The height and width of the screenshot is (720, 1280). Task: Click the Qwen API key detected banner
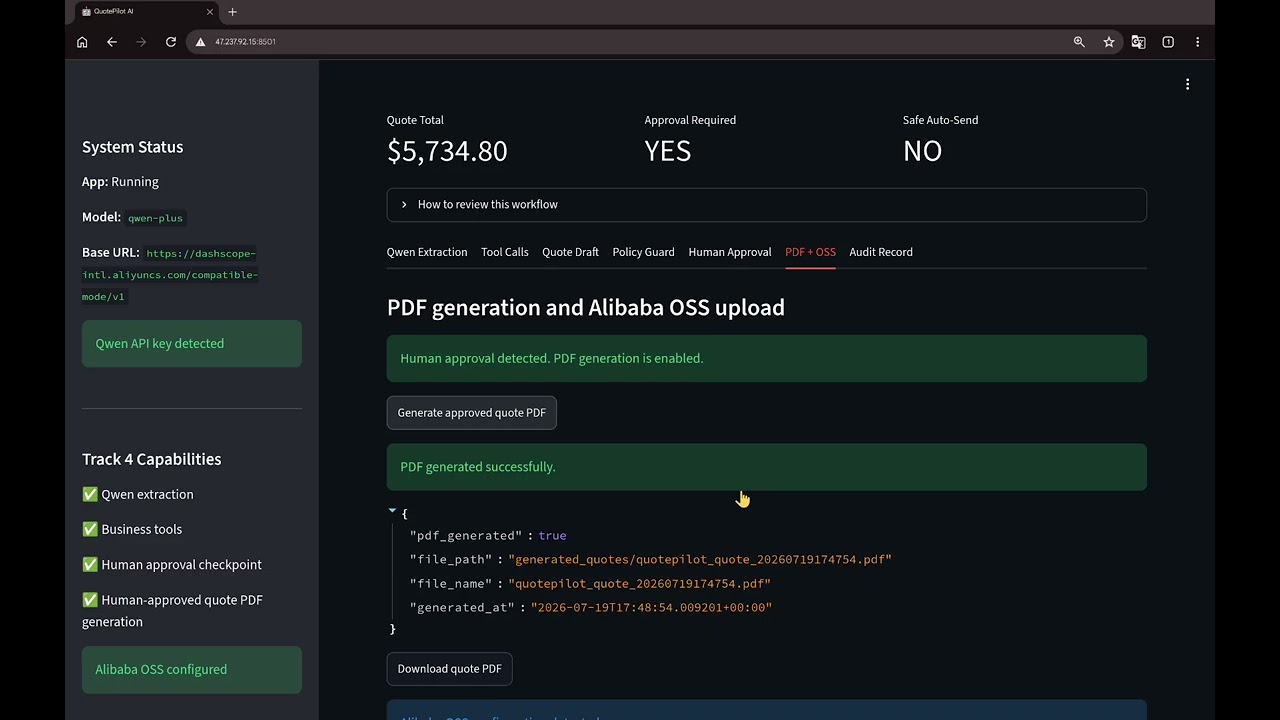191,343
